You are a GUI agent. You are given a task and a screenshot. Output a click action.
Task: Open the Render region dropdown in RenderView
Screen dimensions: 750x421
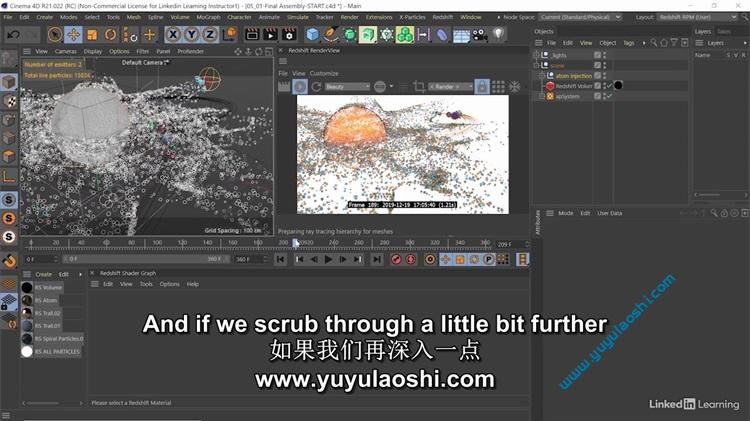coord(450,87)
